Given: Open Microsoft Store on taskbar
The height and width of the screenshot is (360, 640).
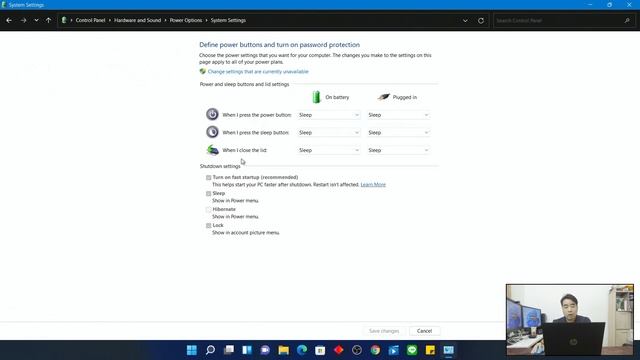Looking at the screenshot, I should tap(320, 350).
